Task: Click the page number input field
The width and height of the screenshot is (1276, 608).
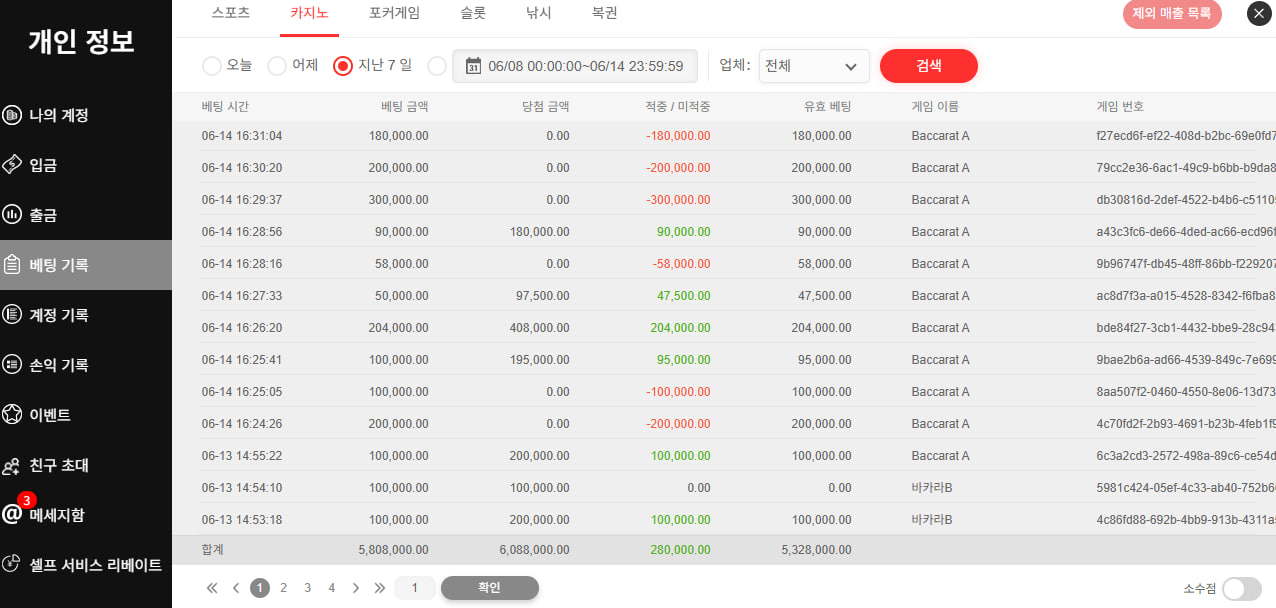Action: click(414, 588)
